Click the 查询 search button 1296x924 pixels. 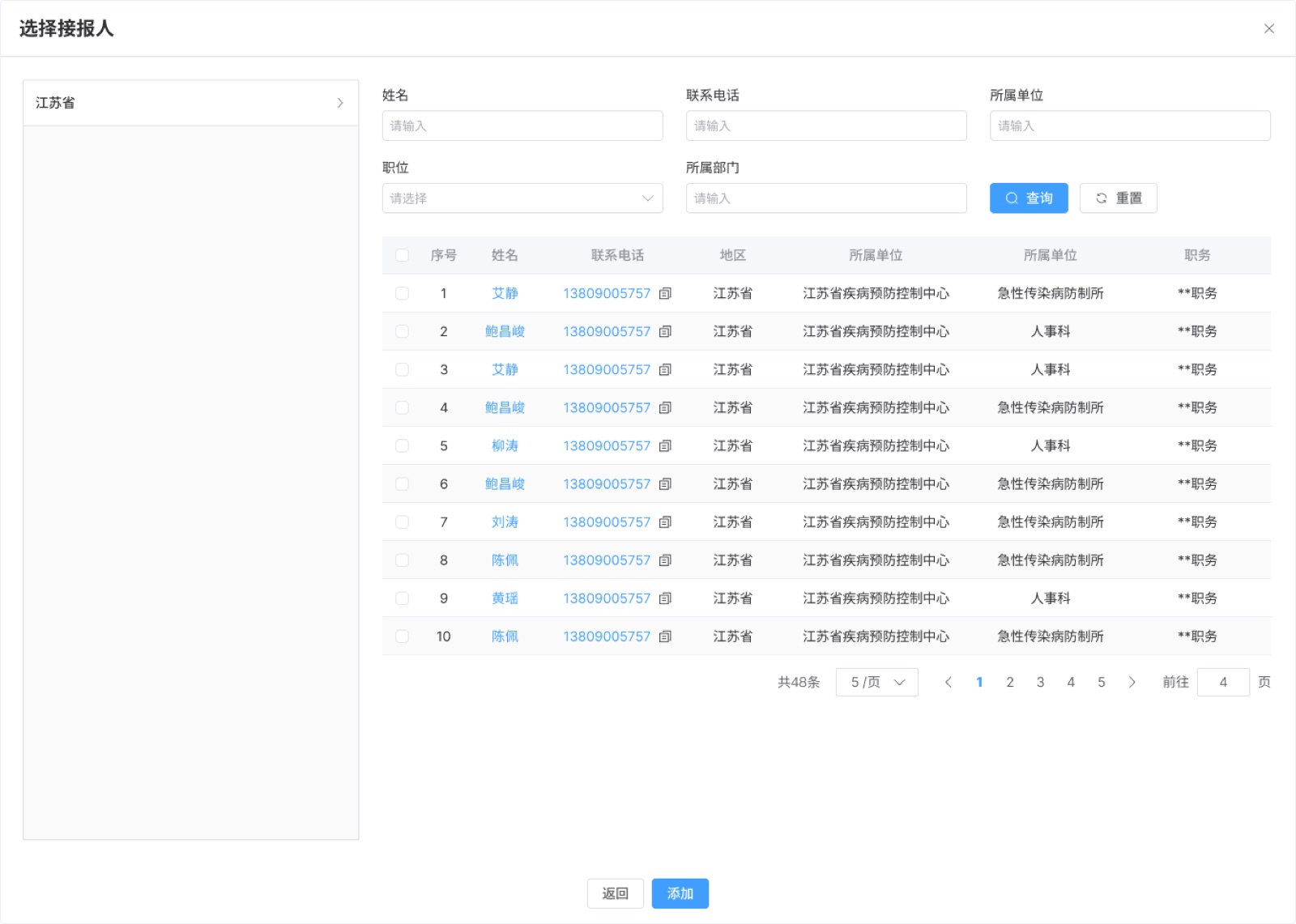pos(1029,198)
